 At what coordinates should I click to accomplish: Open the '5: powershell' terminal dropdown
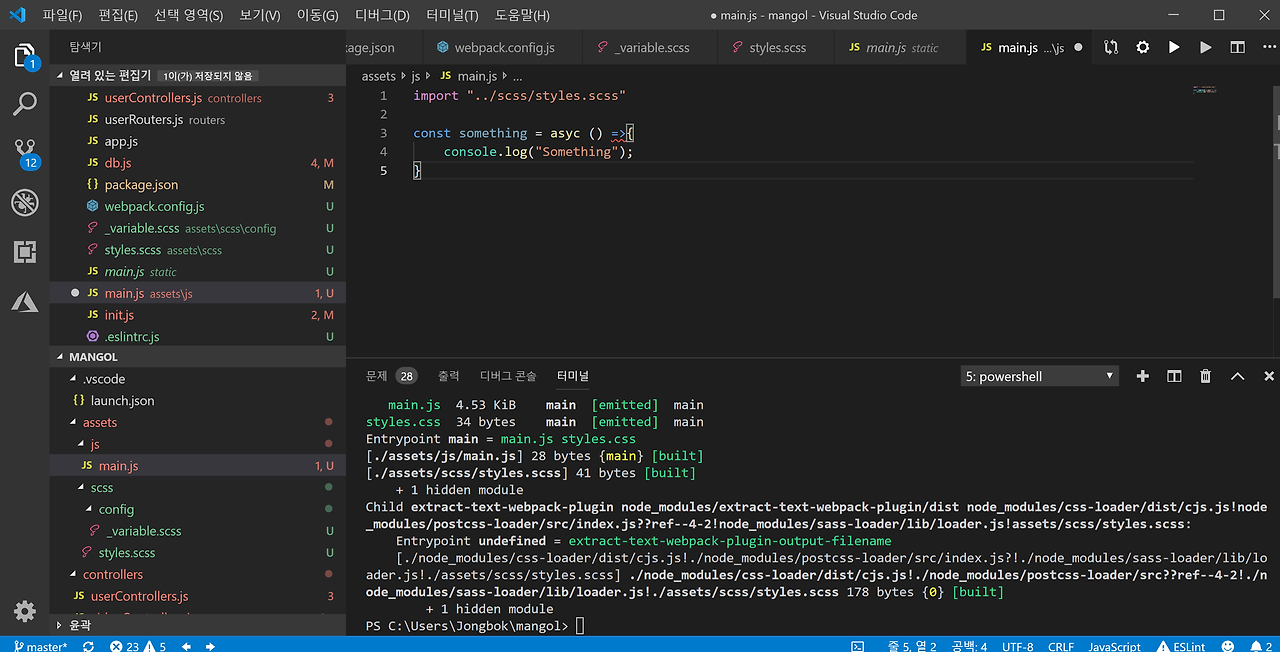(x=1039, y=376)
